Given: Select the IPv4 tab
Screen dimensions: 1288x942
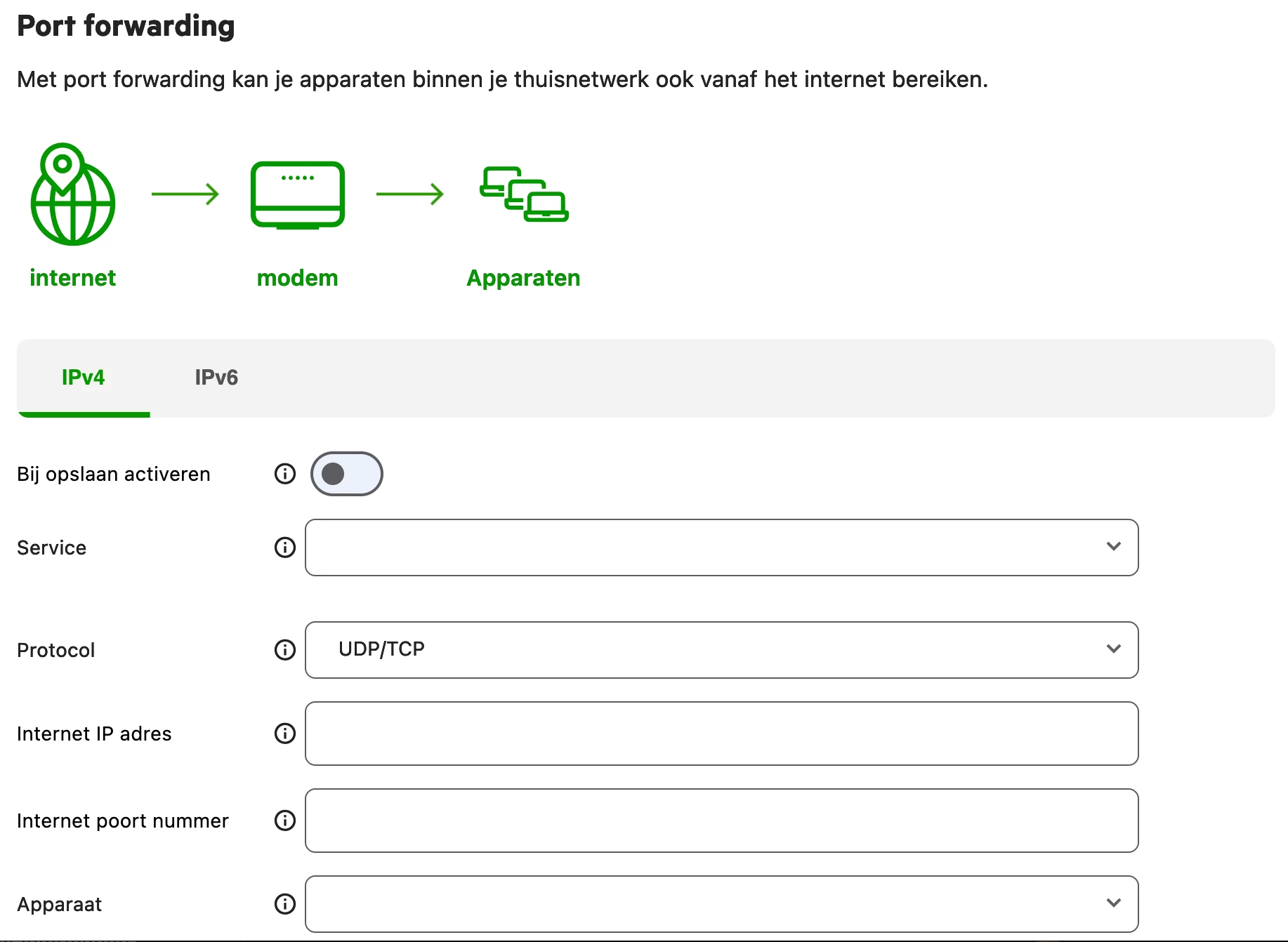Looking at the screenshot, I should click(x=83, y=378).
